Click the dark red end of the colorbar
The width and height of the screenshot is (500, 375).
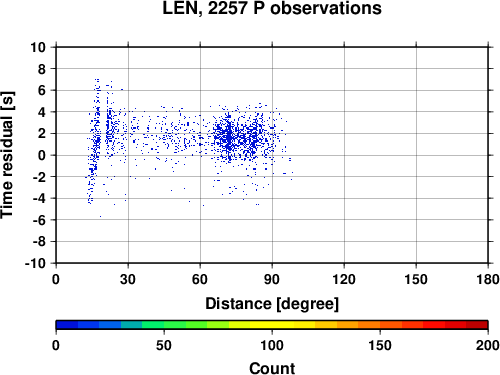pos(477,325)
